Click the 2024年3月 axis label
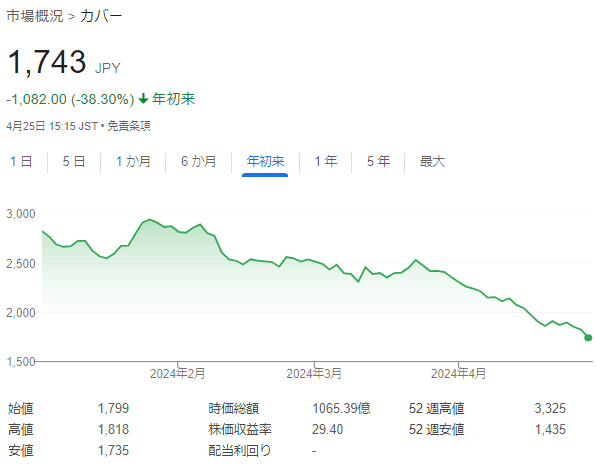This screenshot has height=465, width=597. 314,374
